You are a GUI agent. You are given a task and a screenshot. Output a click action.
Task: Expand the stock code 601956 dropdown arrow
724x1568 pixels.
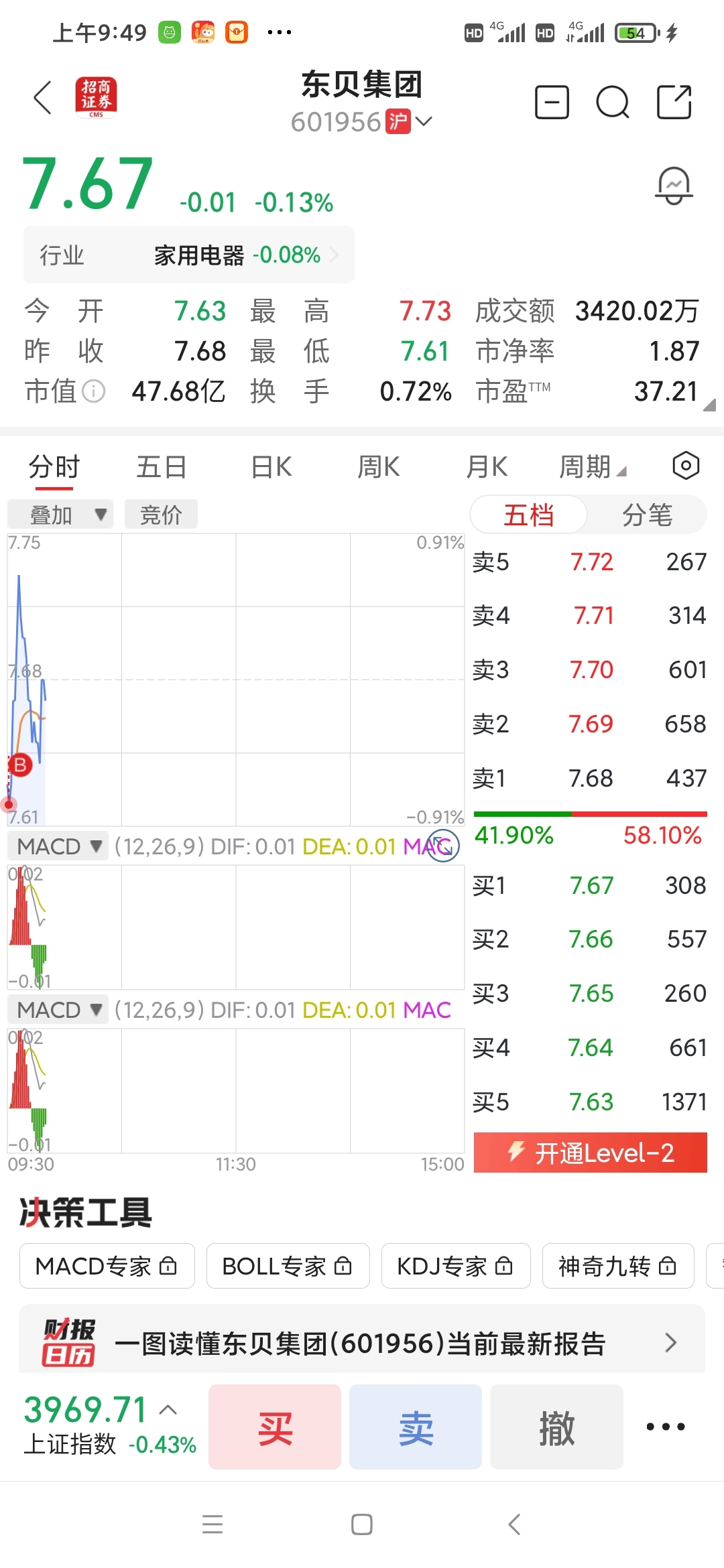[424, 121]
